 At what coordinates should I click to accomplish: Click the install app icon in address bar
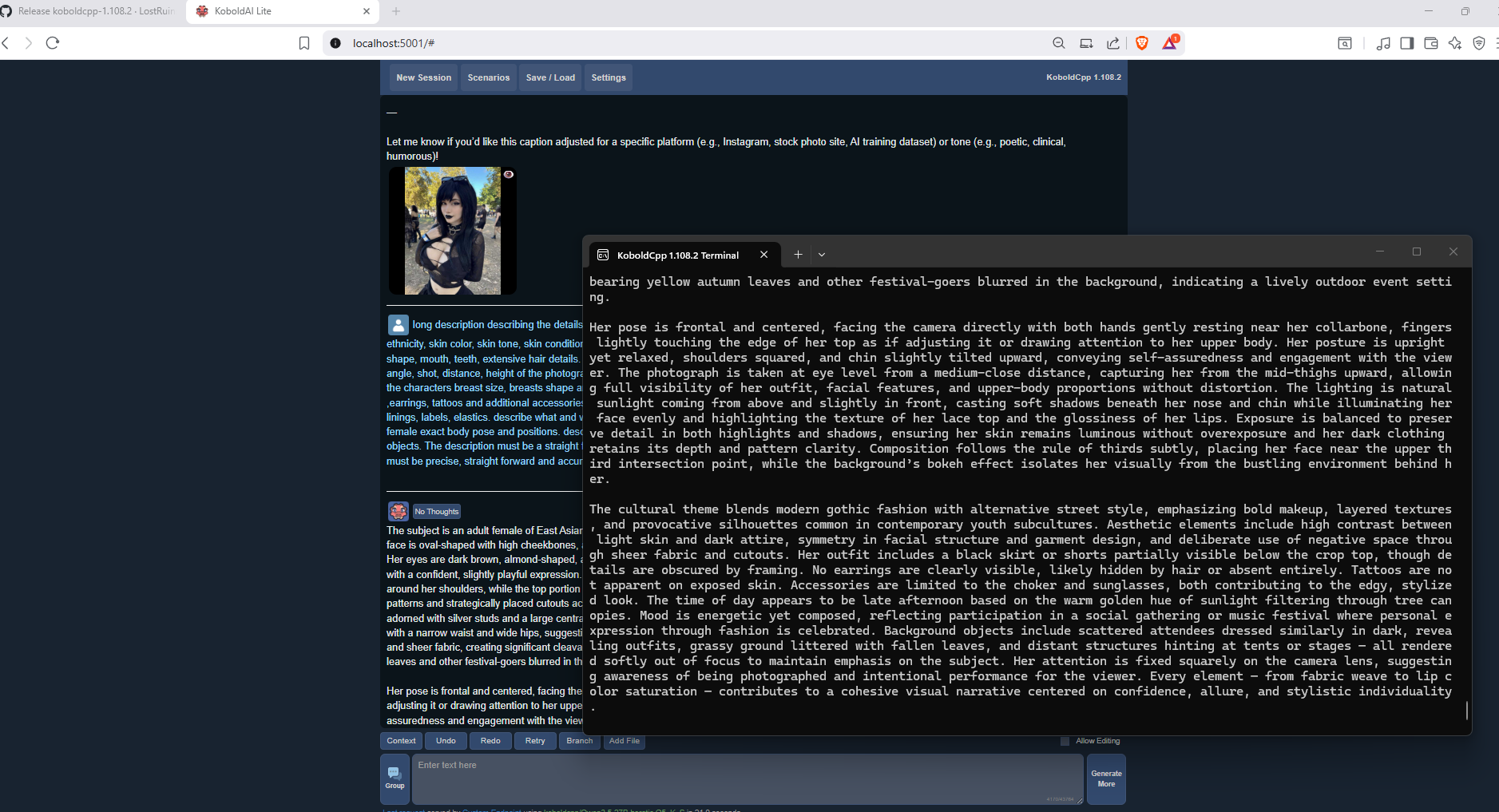(x=1086, y=43)
